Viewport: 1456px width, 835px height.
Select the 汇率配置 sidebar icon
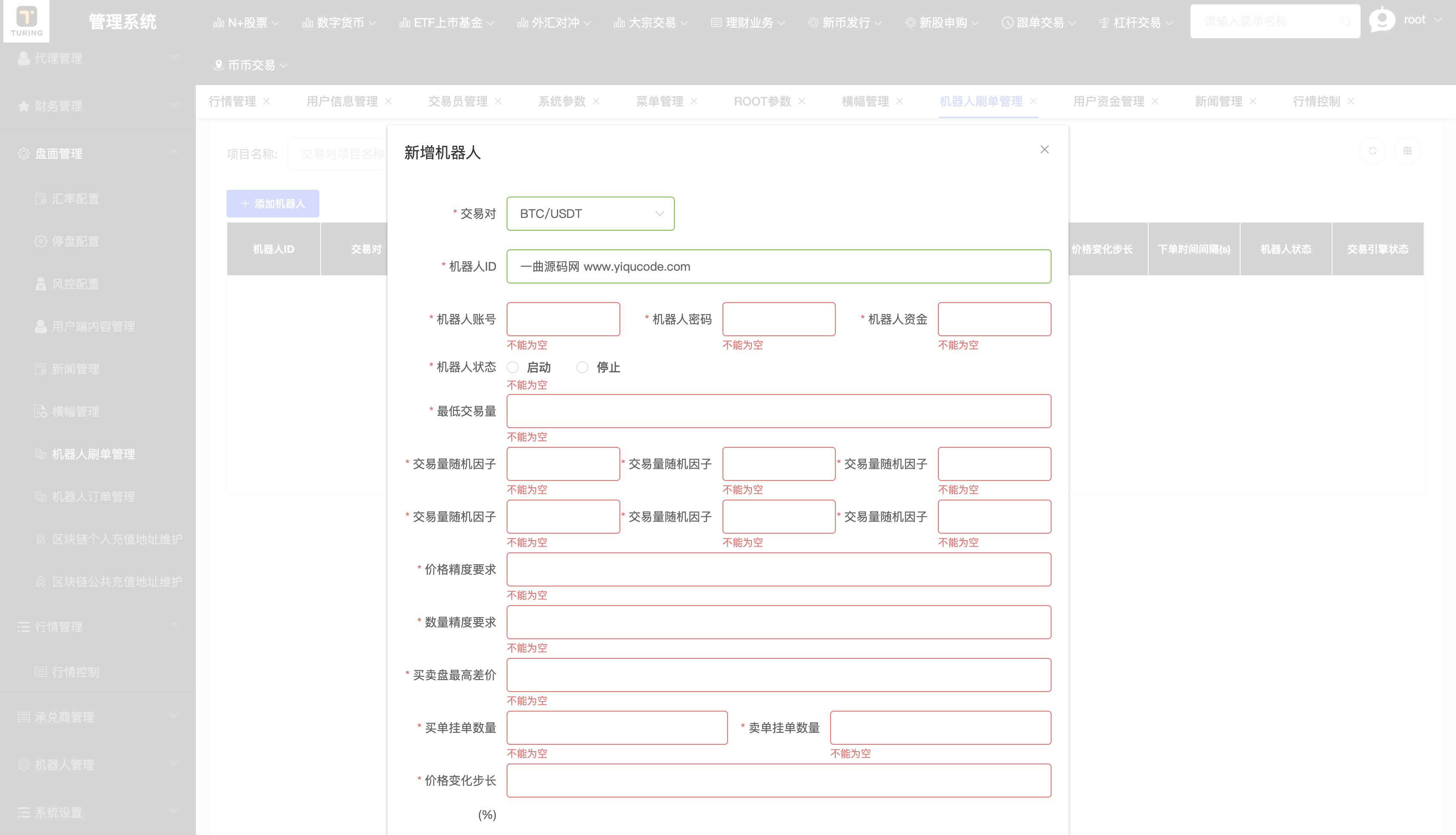coord(41,199)
